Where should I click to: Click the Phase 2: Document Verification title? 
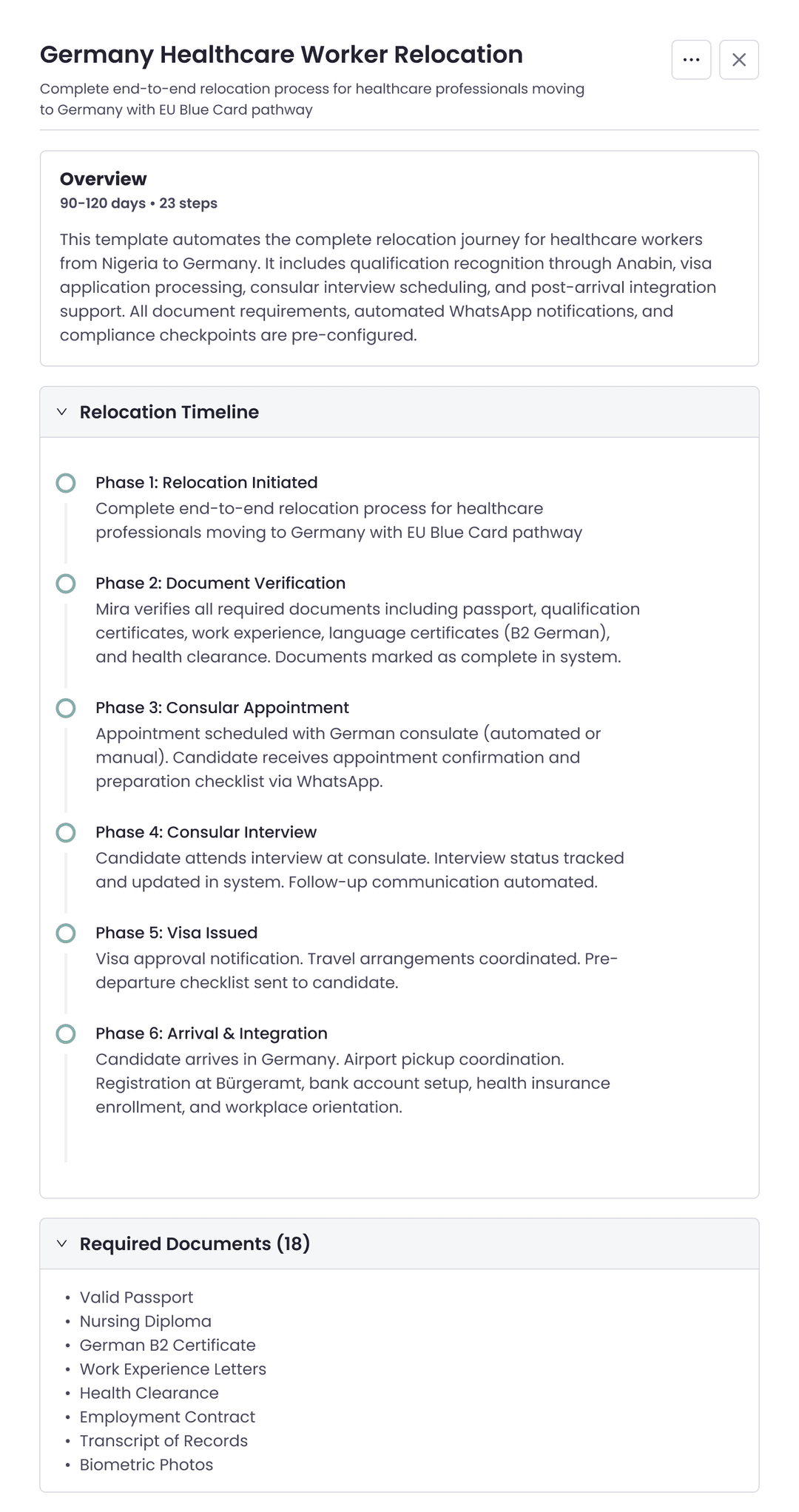tap(220, 583)
